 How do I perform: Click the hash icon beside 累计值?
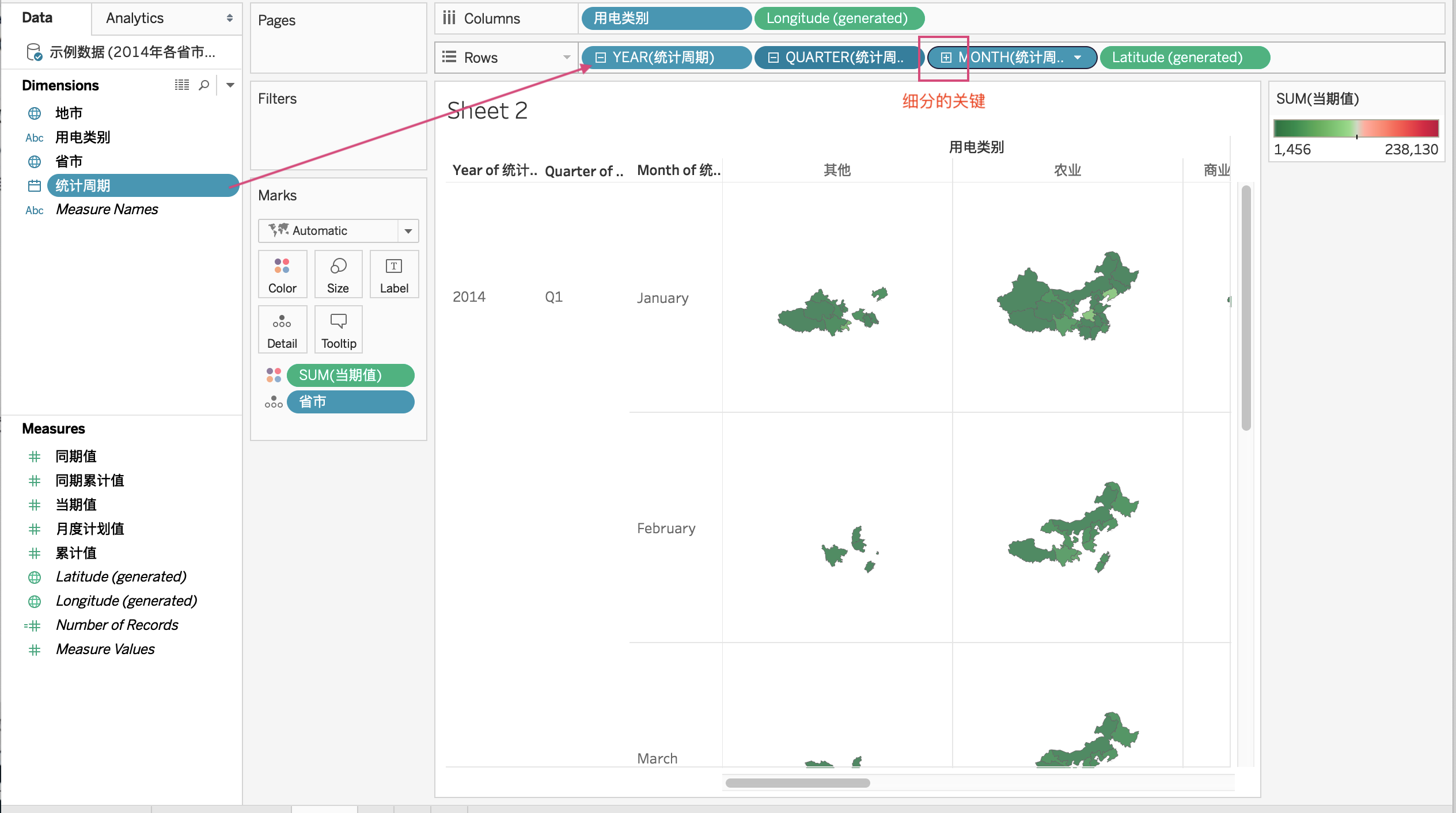[x=35, y=553]
